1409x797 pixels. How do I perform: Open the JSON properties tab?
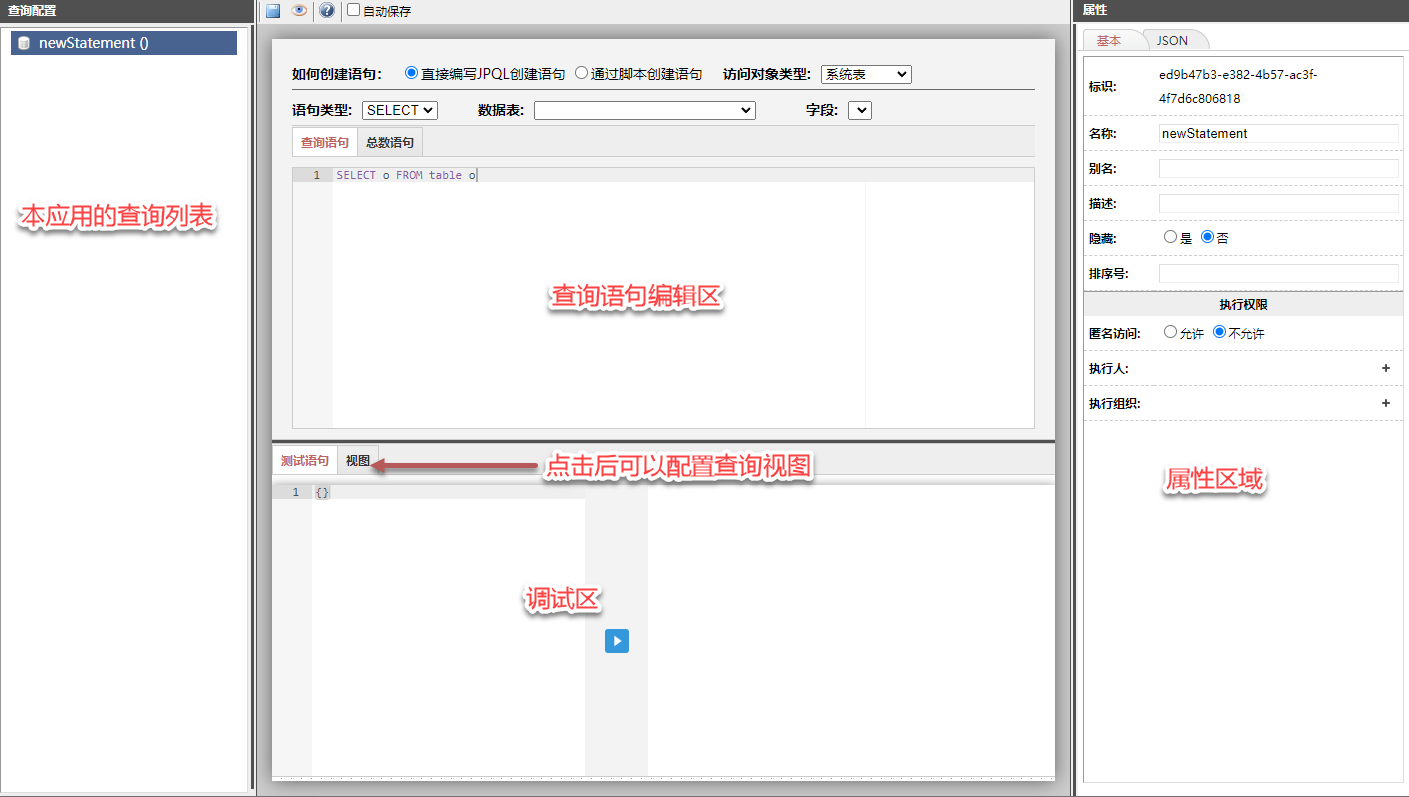[x=1172, y=40]
